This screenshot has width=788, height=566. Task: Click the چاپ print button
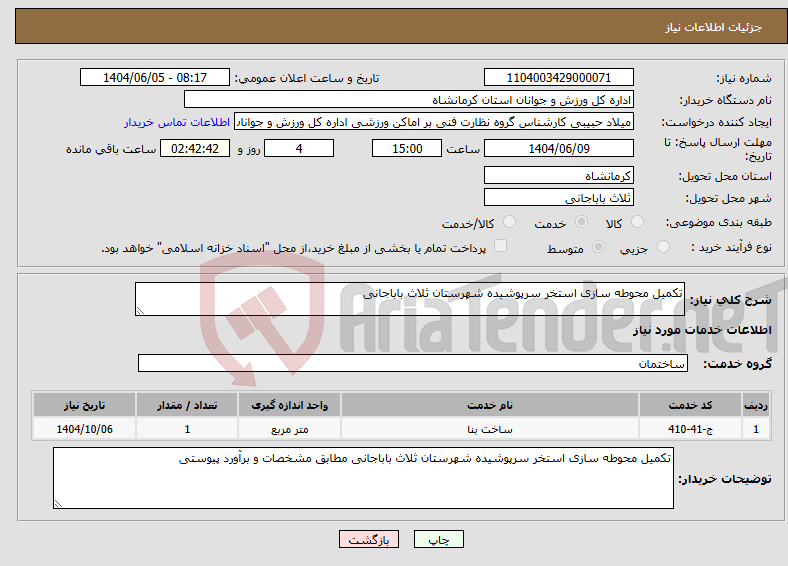pos(438,539)
